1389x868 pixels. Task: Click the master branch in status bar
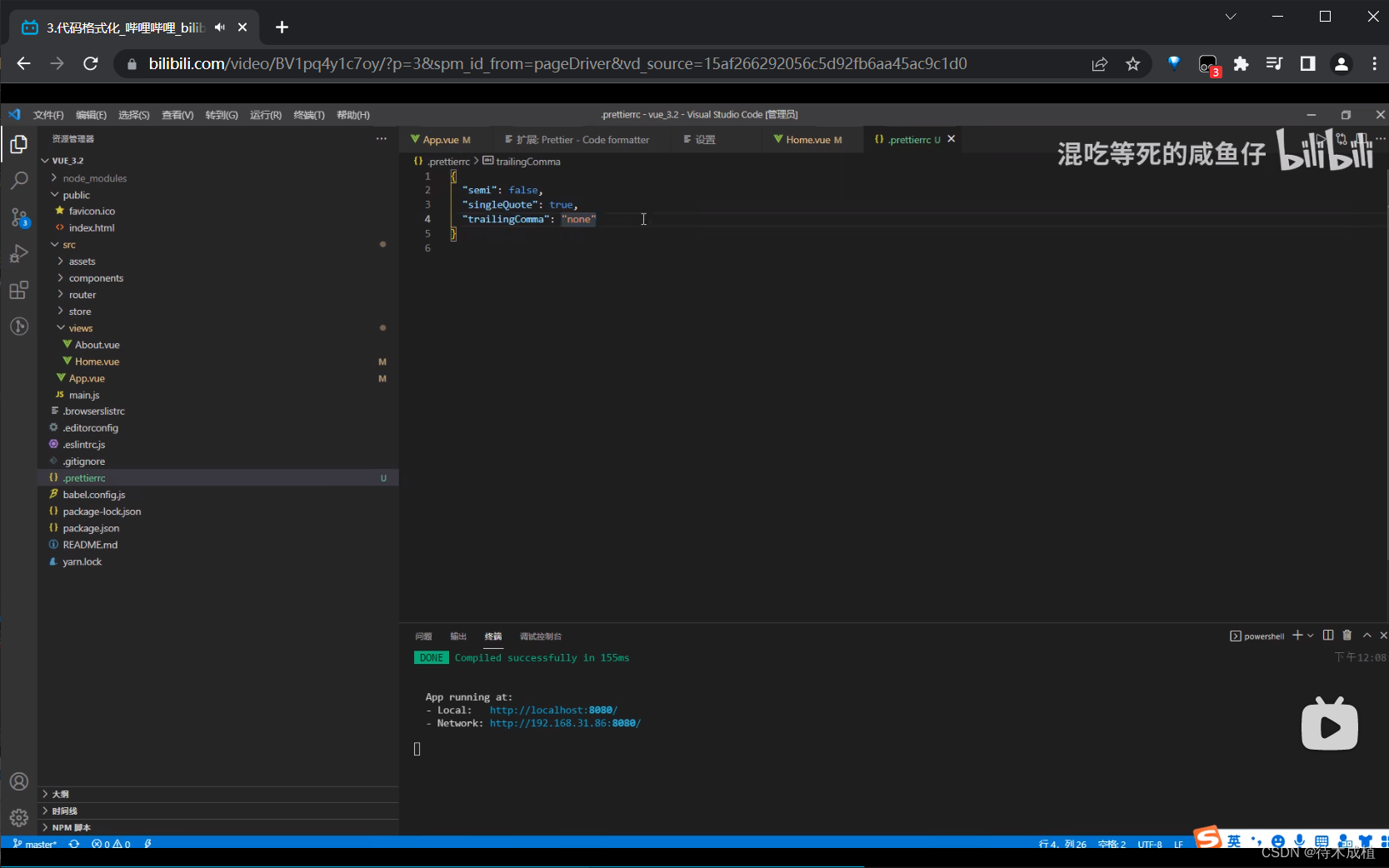pos(35,844)
